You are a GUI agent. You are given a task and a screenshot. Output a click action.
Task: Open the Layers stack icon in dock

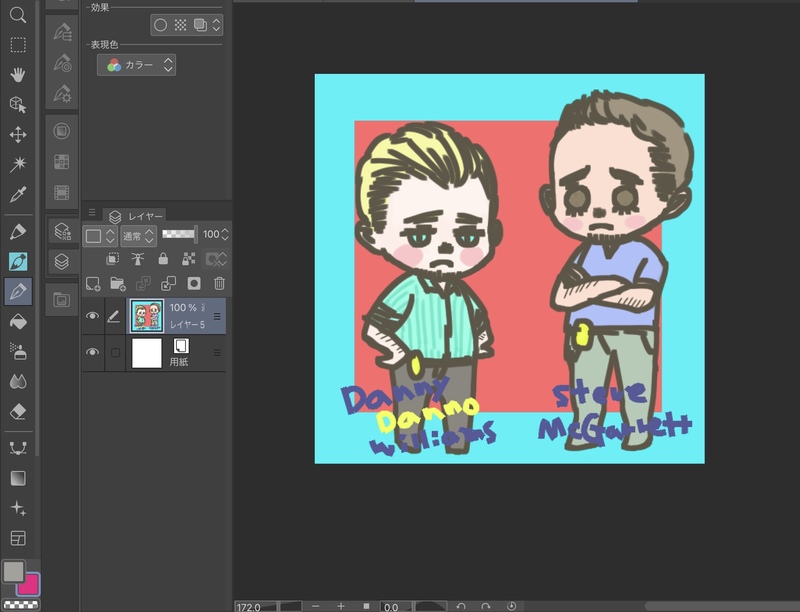point(62,261)
